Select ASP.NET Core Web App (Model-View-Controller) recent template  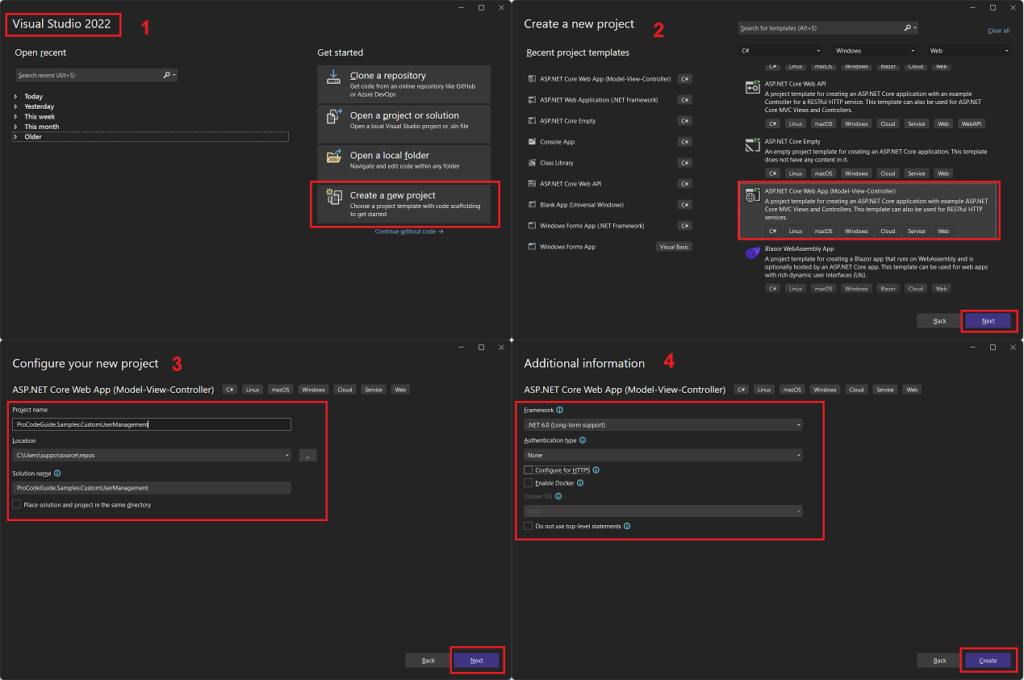point(609,79)
